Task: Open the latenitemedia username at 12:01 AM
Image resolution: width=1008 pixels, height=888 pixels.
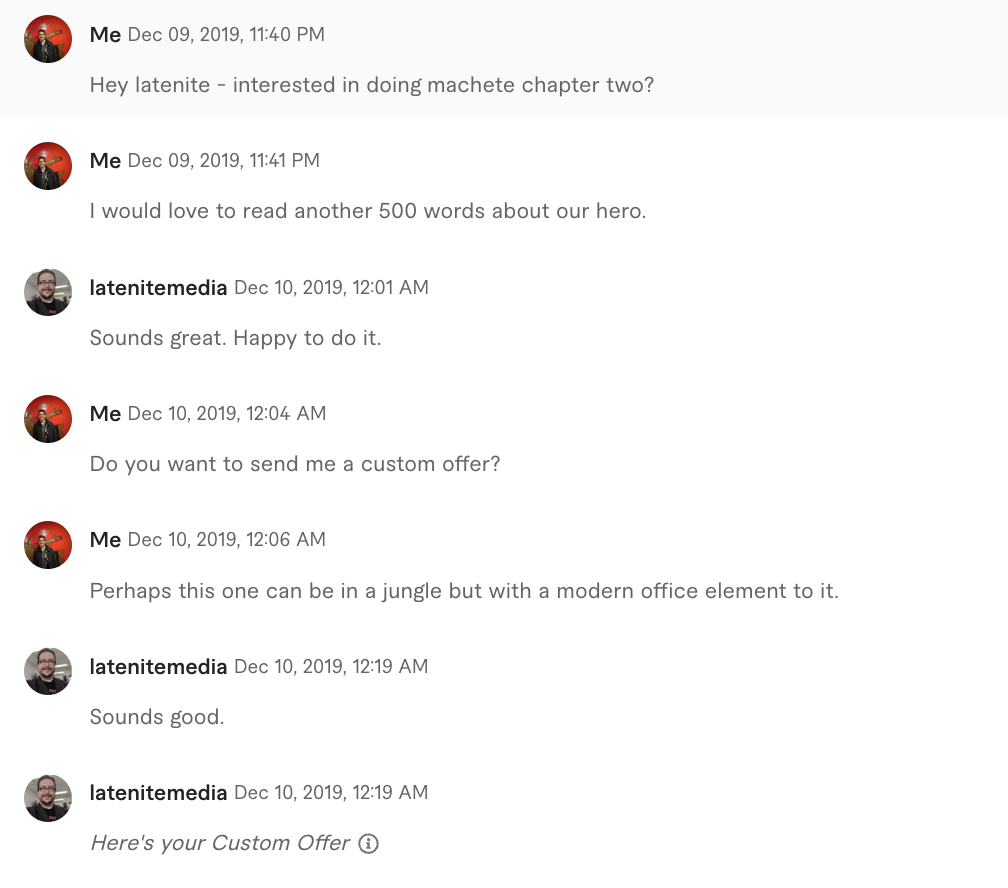Action: [x=158, y=288]
